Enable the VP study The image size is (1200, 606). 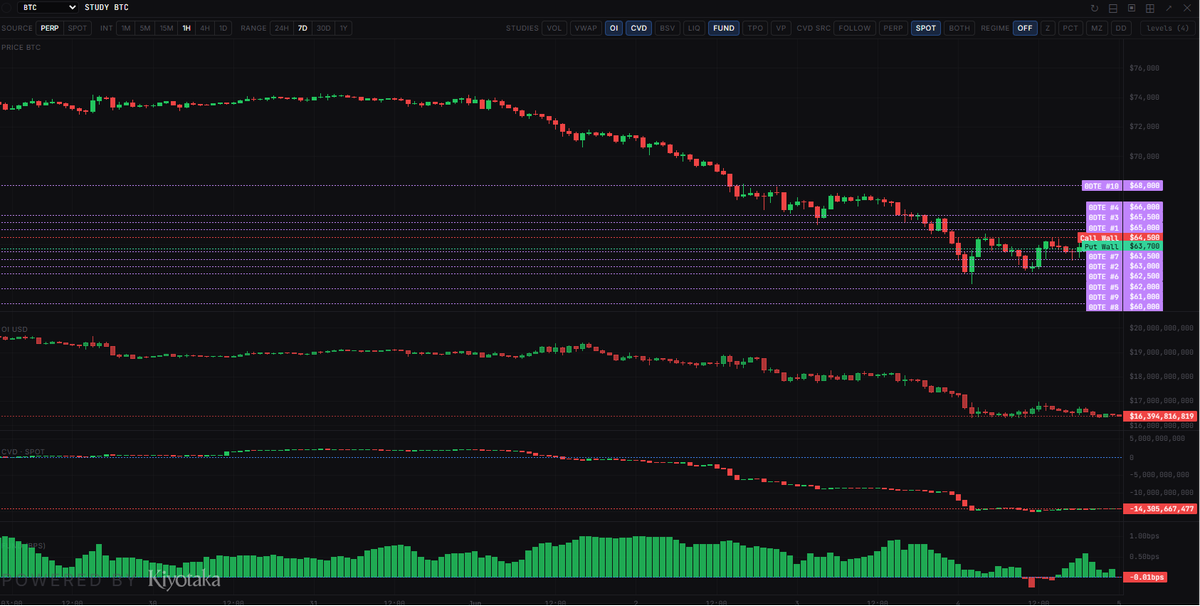click(x=780, y=28)
